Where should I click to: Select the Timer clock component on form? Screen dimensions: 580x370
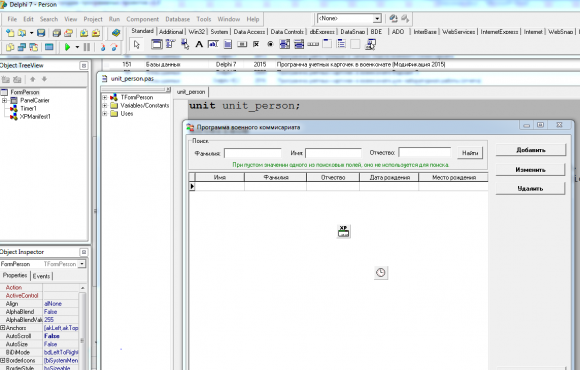click(381, 273)
